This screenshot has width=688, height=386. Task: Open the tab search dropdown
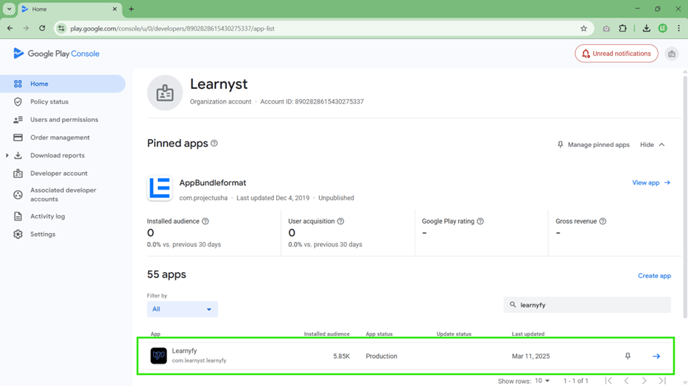(x=9, y=9)
